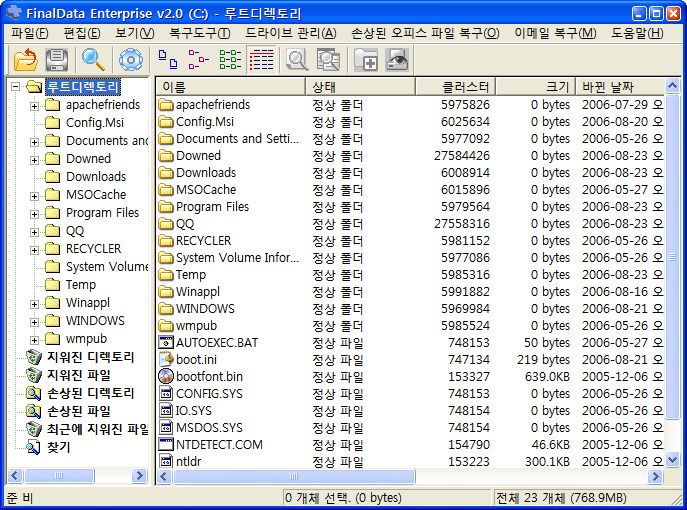Sort by the 크기 column header
The height and width of the screenshot is (510, 687).
coord(535,86)
